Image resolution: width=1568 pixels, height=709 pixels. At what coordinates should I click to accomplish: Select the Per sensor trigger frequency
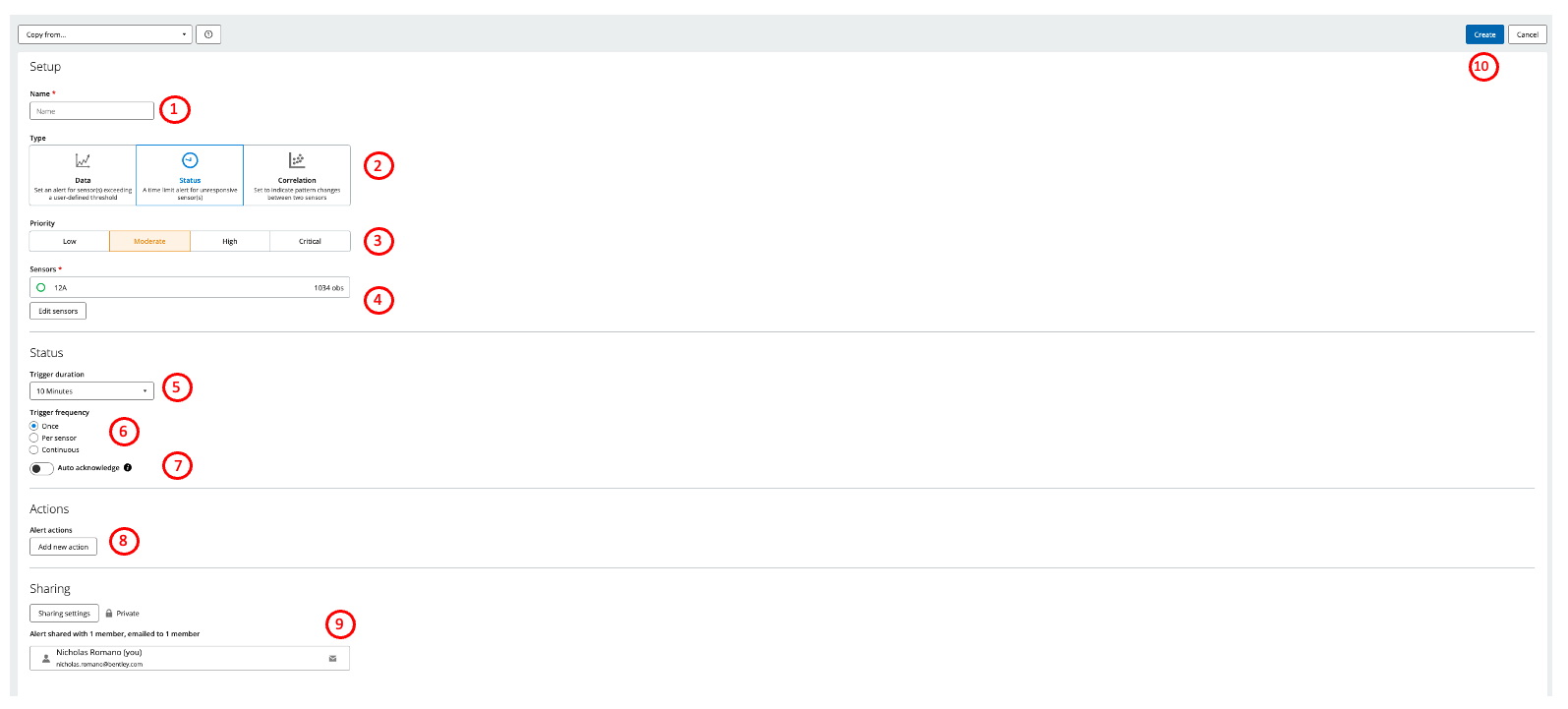click(33, 438)
